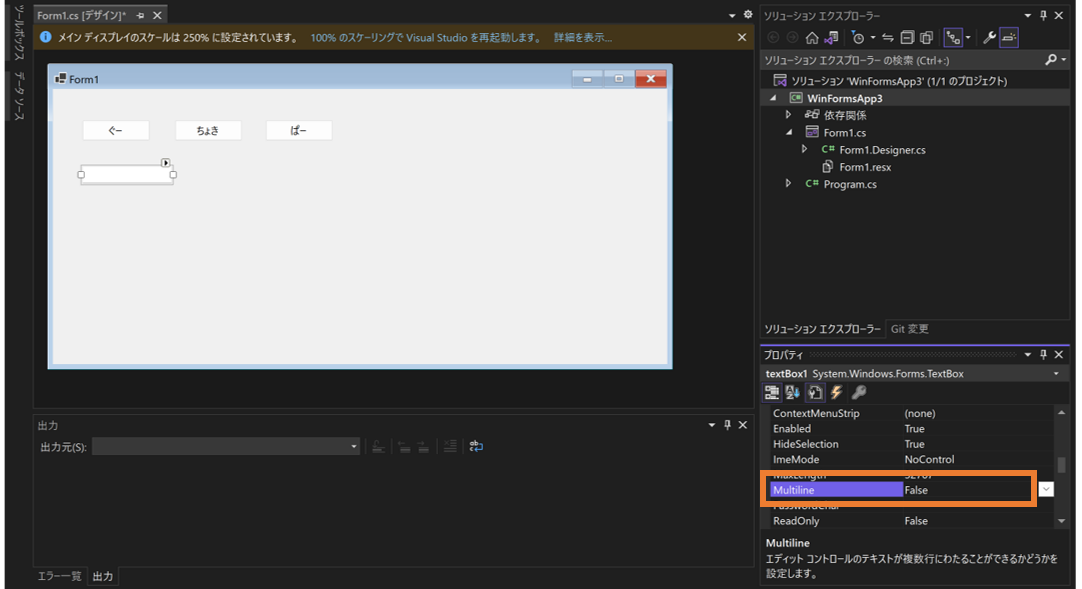1082x589 pixels.
Task: Open the Multiline value dropdown
Action: 1046,489
